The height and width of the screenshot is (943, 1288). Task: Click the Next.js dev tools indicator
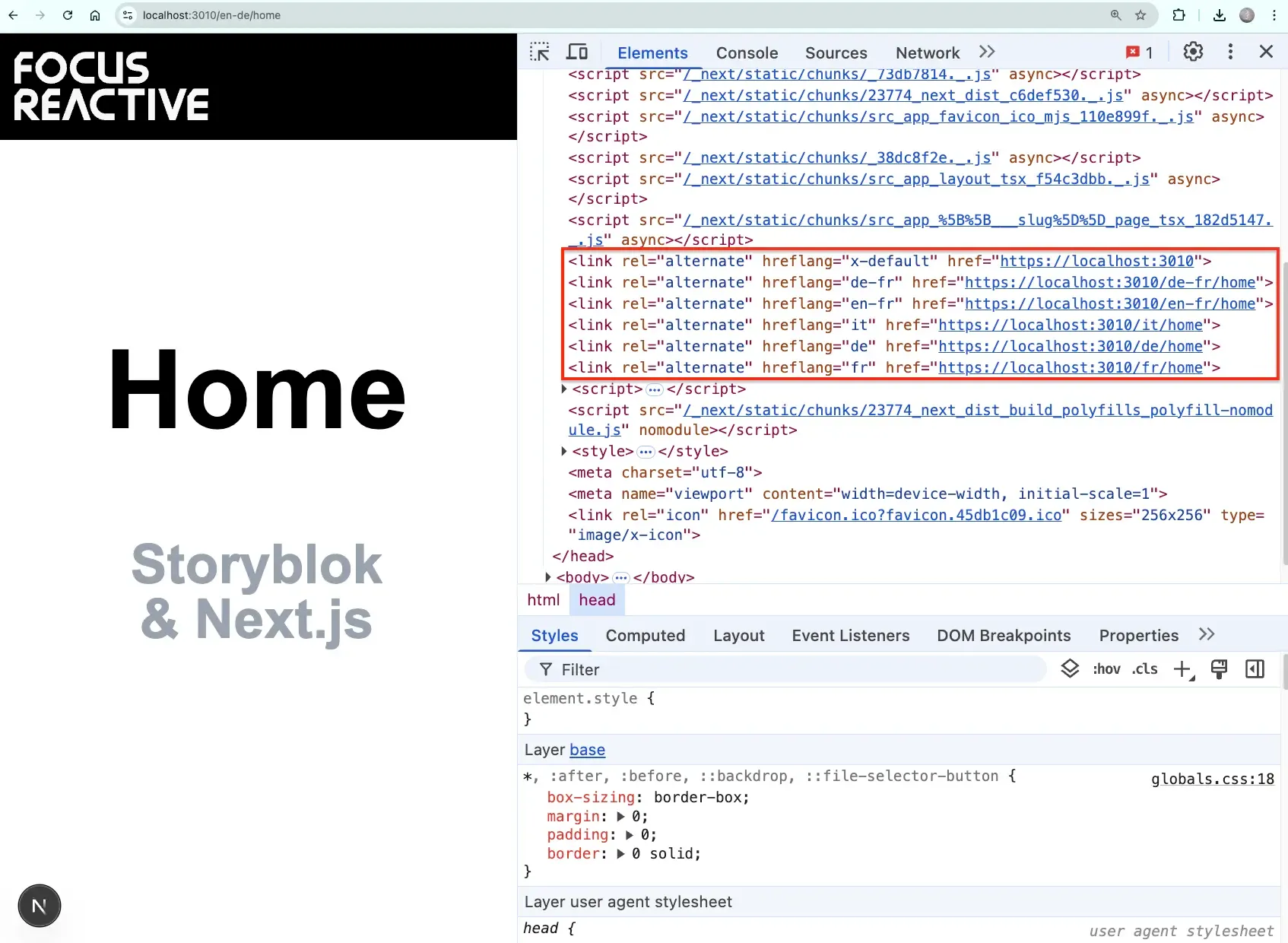click(x=40, y=906)
